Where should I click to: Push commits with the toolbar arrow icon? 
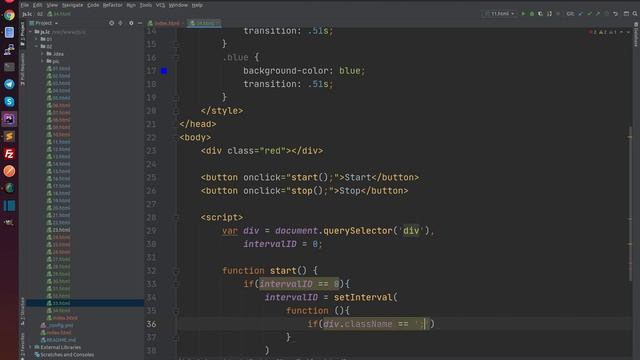598,13
